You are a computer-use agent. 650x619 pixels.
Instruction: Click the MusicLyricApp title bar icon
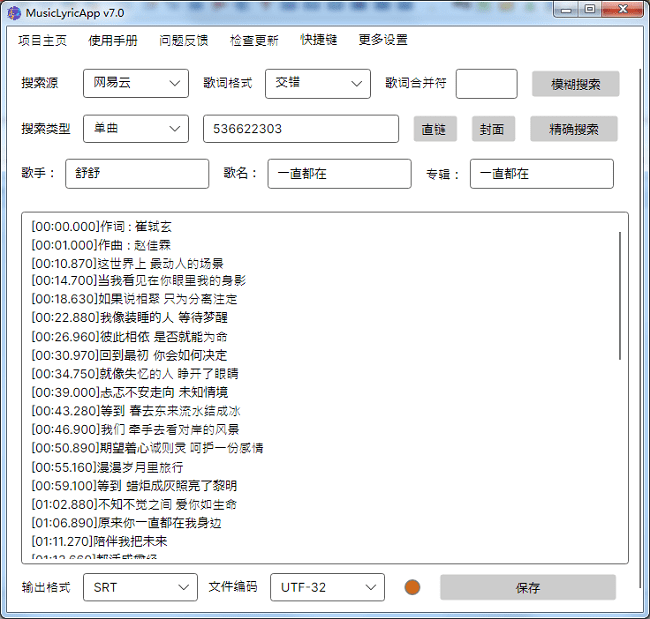coord(13,11)
